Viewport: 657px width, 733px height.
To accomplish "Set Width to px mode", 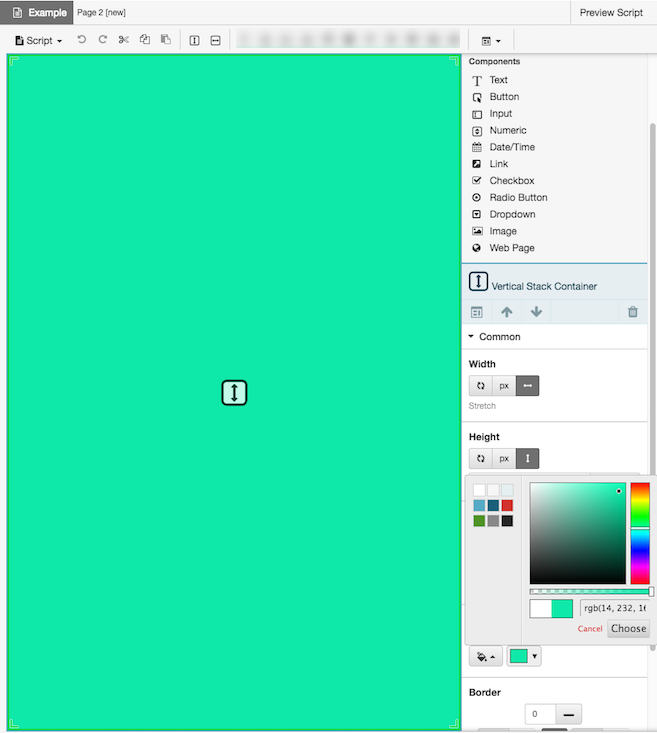I will pyautogui.click(x=504, y=386).
